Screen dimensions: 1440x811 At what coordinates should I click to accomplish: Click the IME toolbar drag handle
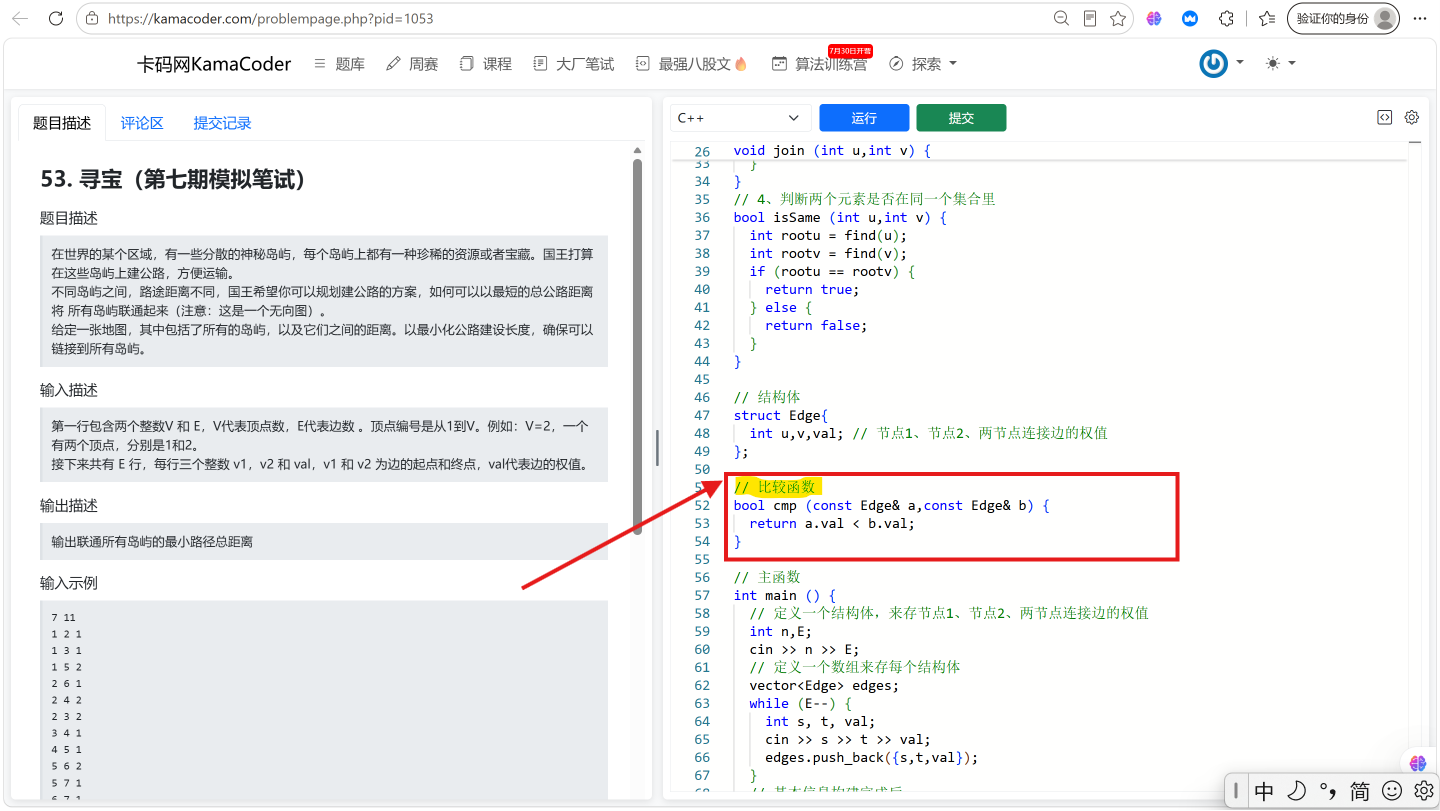pos(1235,791)
